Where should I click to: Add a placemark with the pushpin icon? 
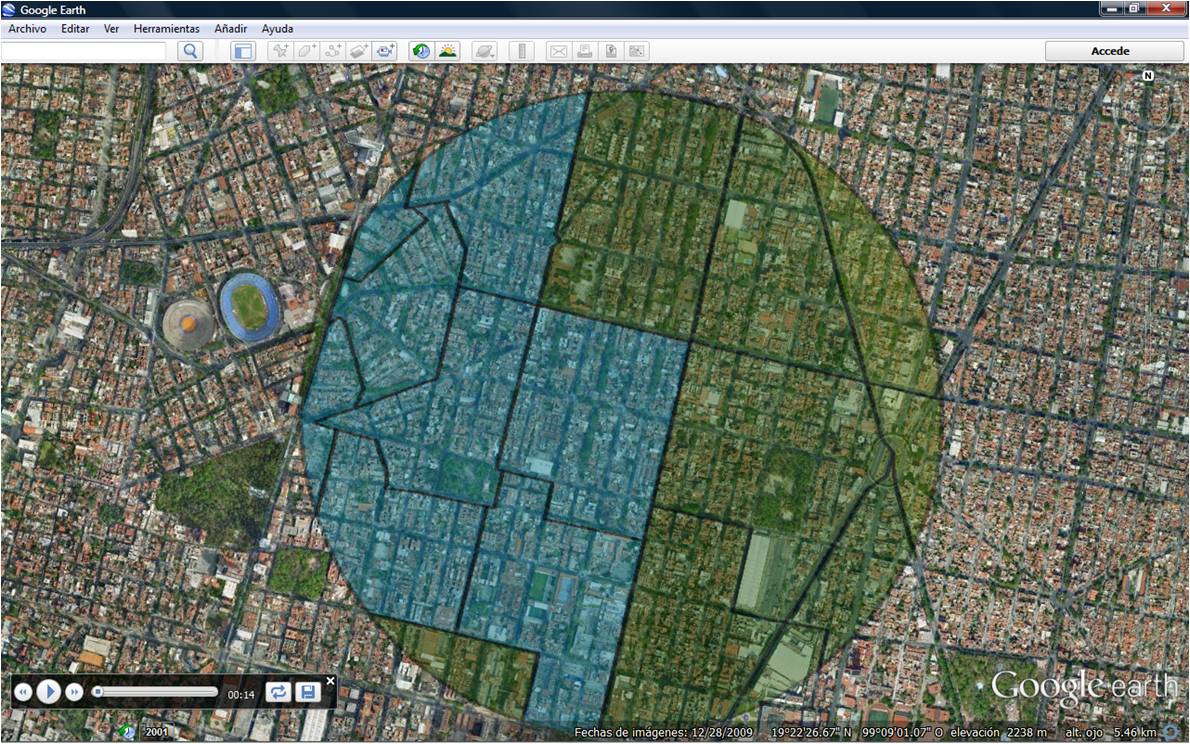click(281, 51)
